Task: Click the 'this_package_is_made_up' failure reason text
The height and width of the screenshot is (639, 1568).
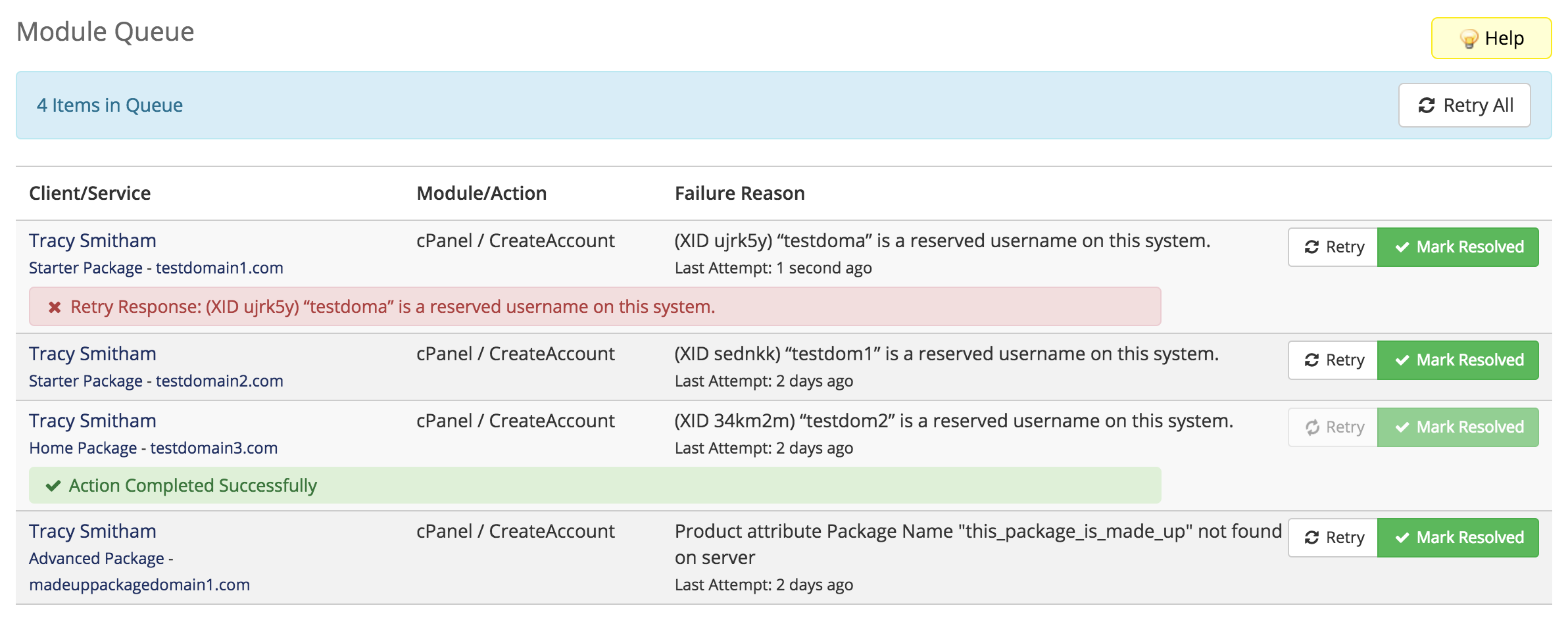Action: pyautogui.click(x=979, y=544)
